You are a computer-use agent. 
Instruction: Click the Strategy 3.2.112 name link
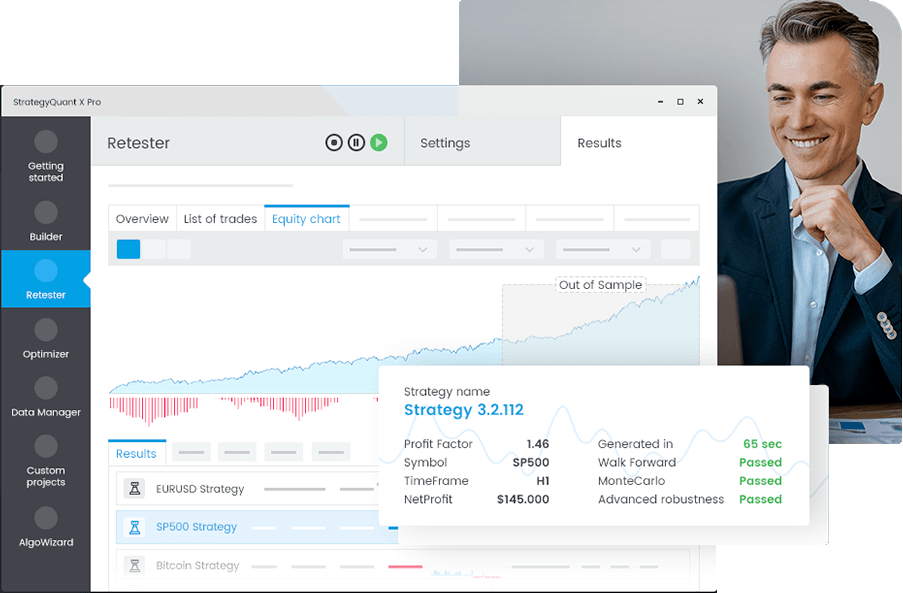pyautogui.click(x=464, y=410)
